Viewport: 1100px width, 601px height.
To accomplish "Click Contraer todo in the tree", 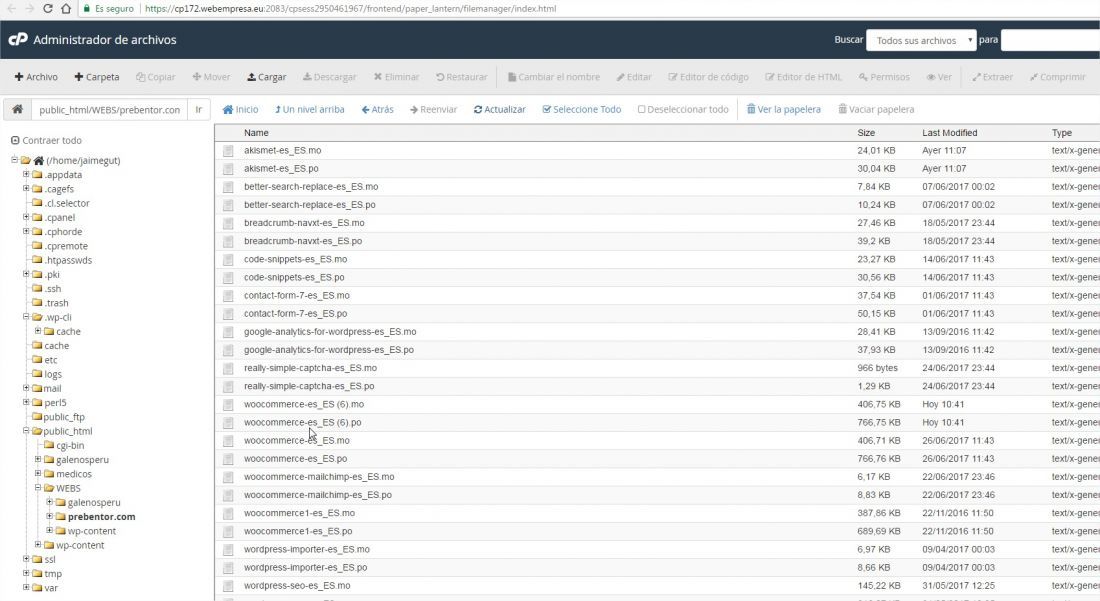I will [x=46, y=140].
